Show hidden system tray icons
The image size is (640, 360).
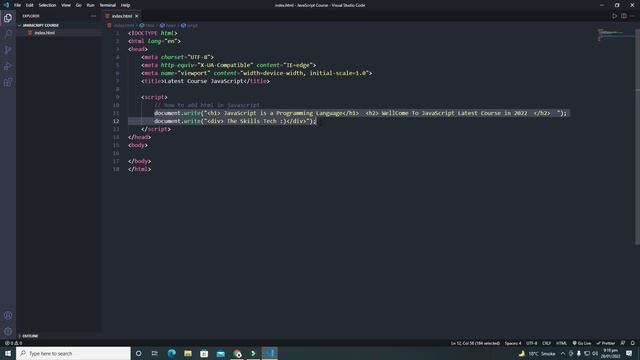(x=563, y=353)
